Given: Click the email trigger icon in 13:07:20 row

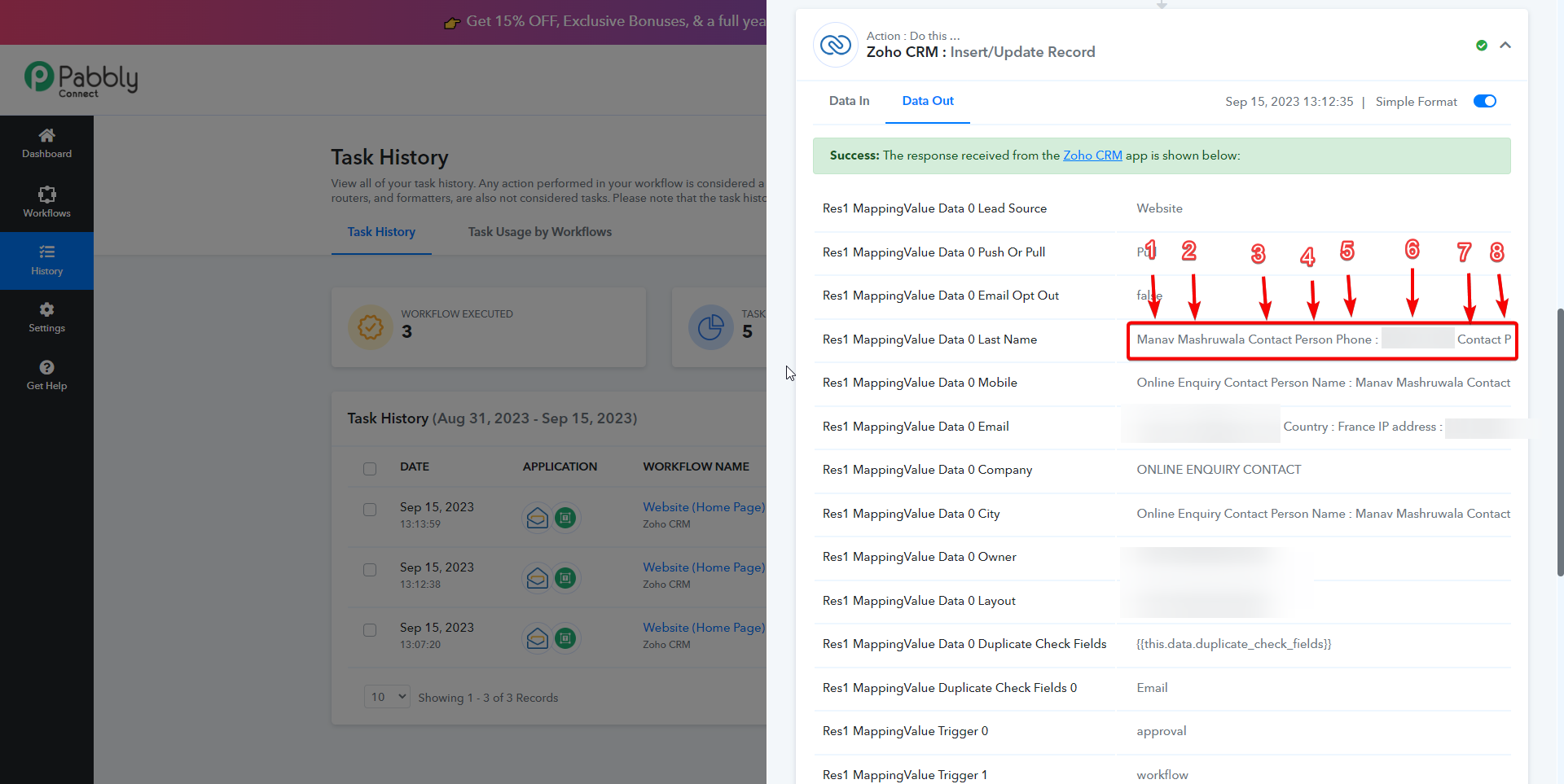Looking at the screenshot, I should click(x=538, y=638).
